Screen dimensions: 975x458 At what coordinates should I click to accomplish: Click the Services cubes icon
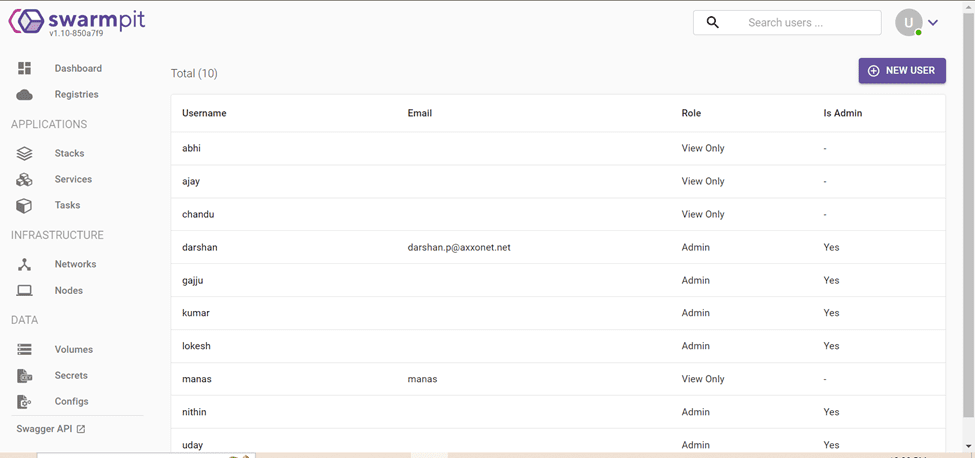coord(25,179)
